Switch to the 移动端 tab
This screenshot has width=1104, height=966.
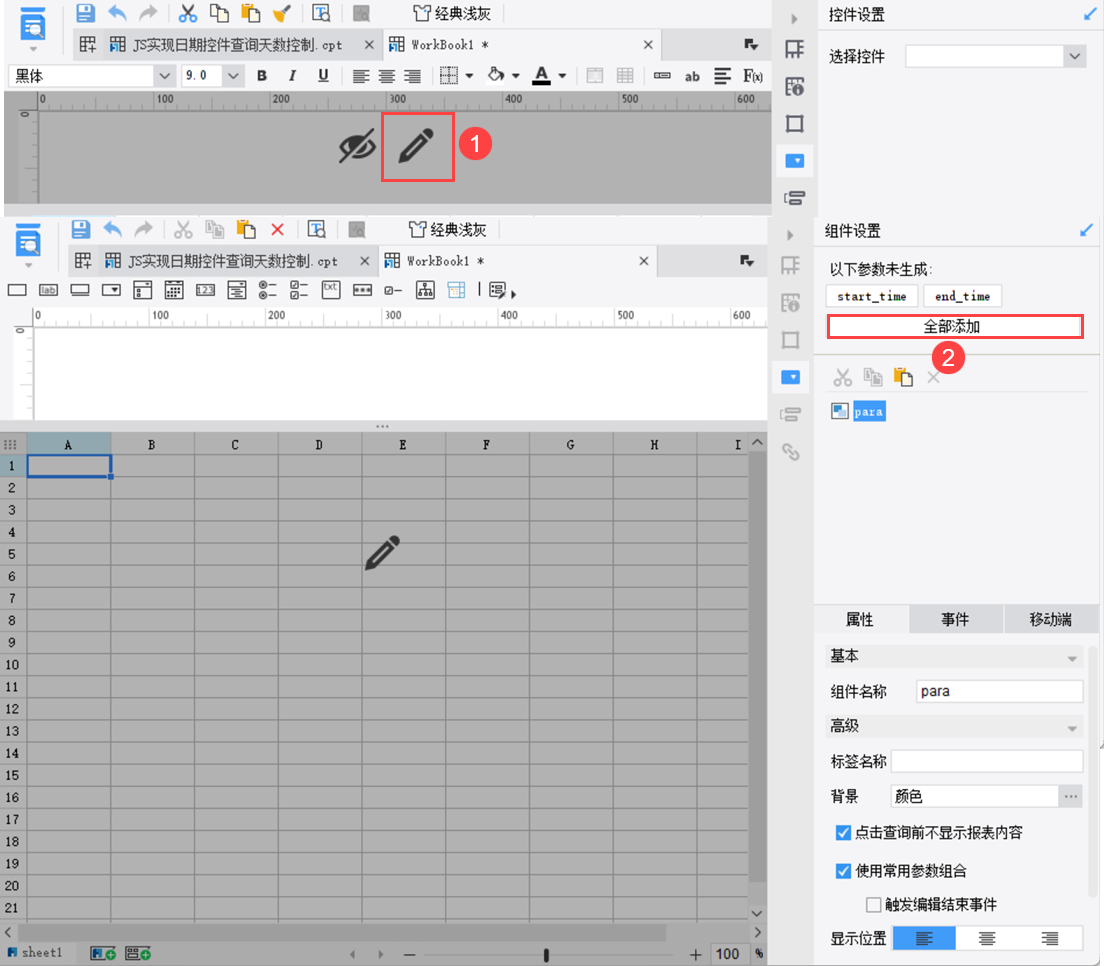point(1050,620)
